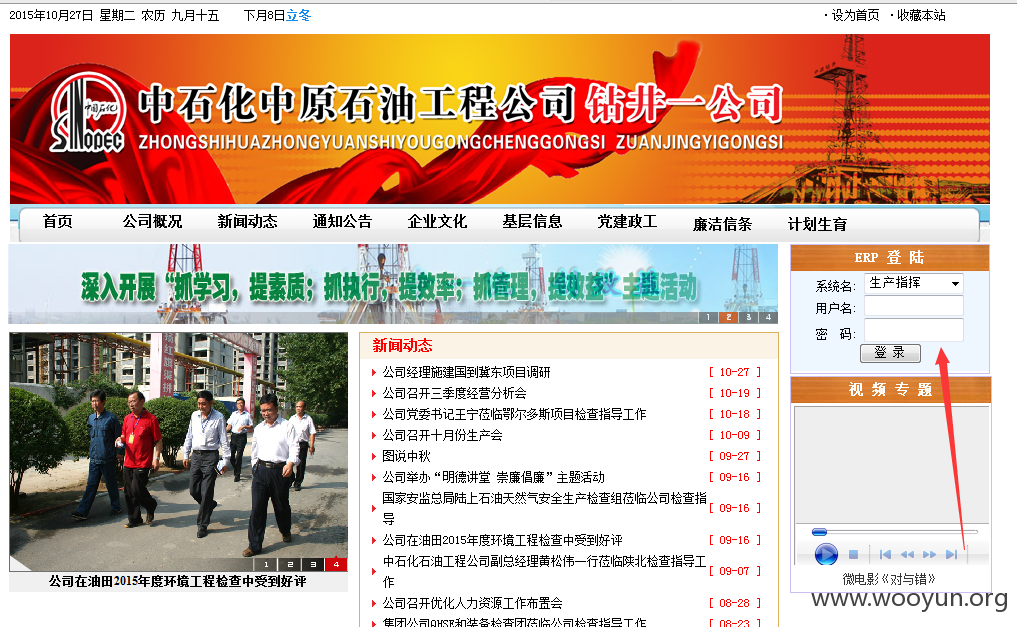Fast-forward the video player
1017x627 pixels.
click(929, 554)
